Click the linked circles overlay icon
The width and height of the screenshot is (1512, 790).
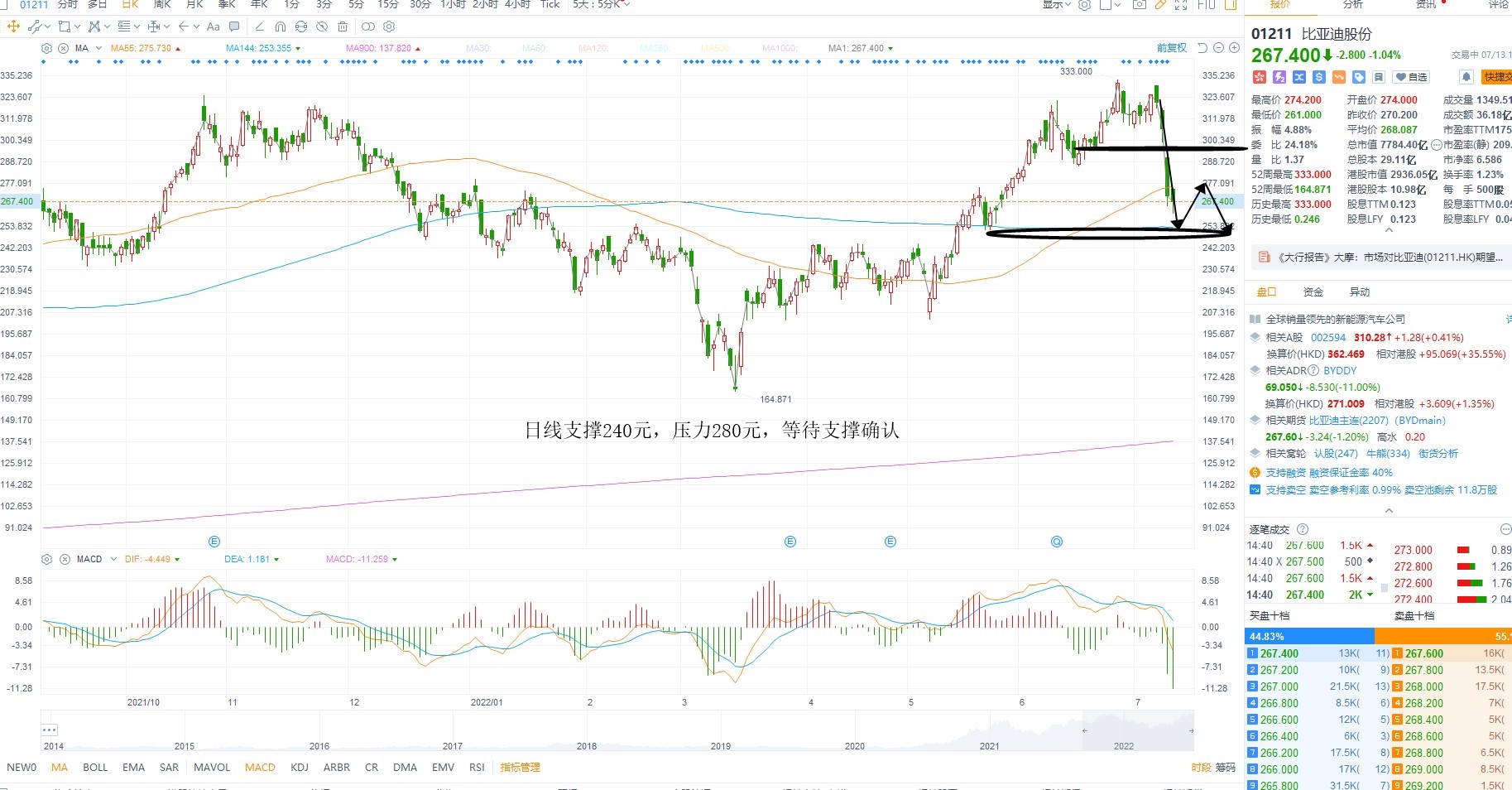pyautogui.click(x=368, y=26)
